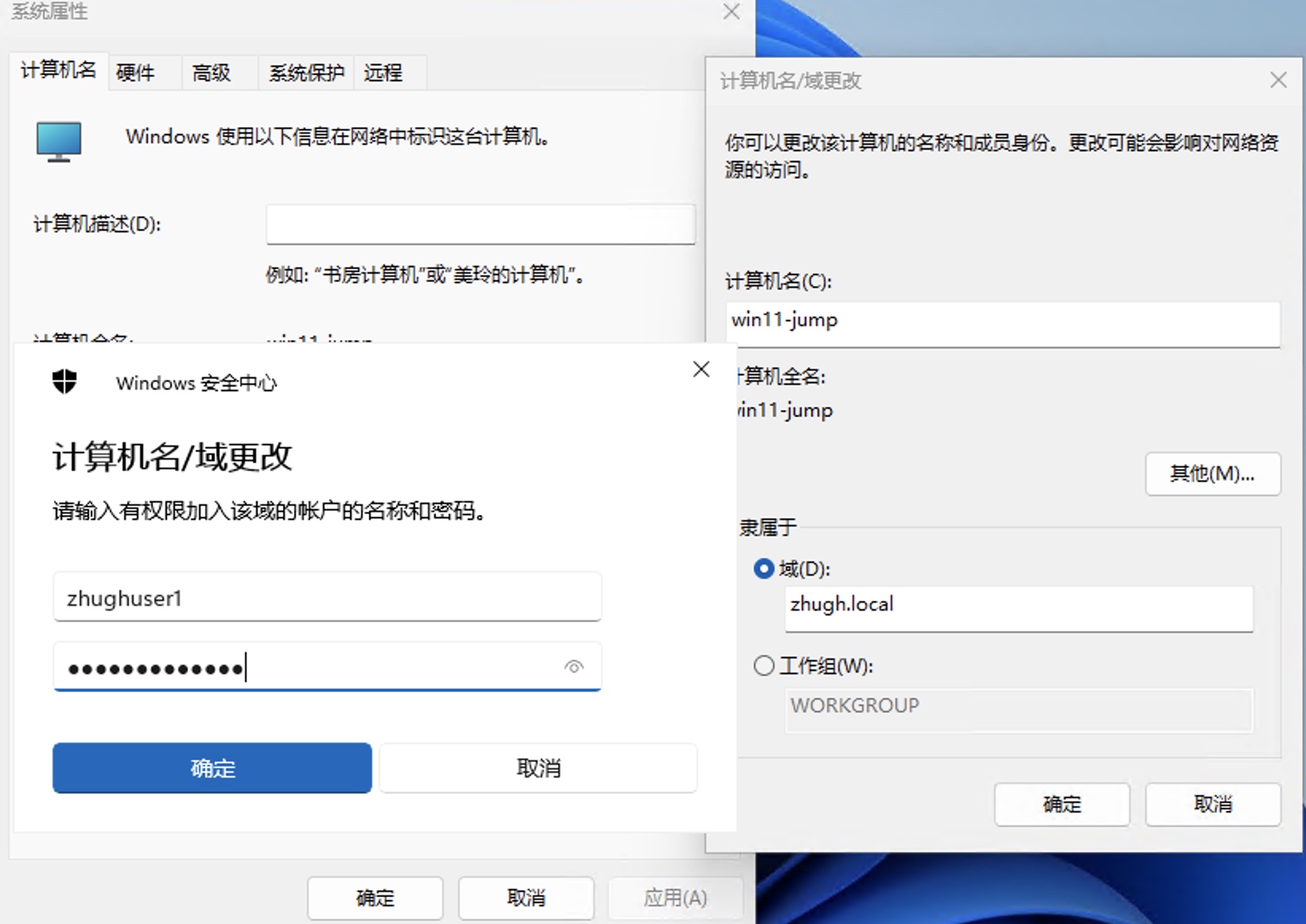Cancel the credential prompt with 取消

click(x=538, y=768)
